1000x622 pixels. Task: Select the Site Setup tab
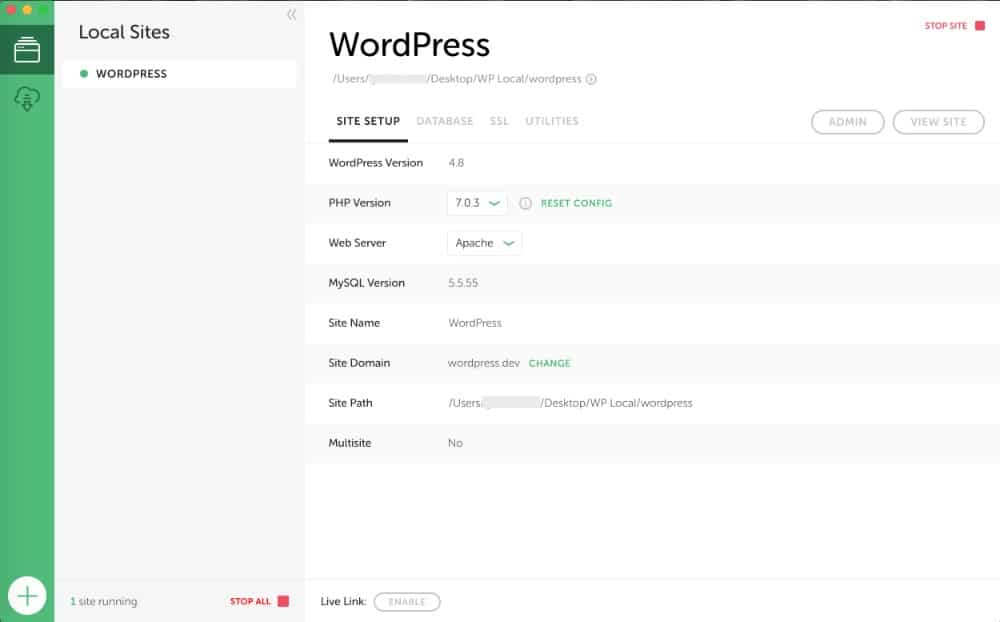(x=368, y=121)
